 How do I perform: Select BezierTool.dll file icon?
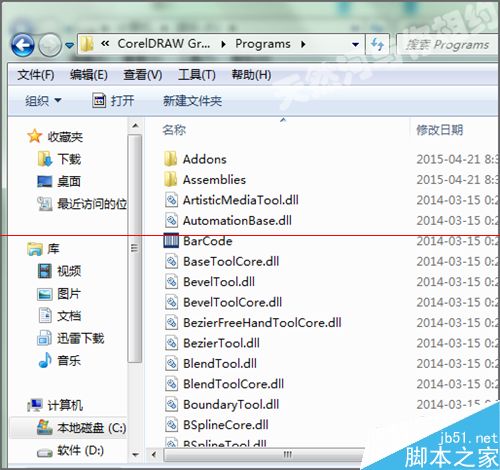(171, 343)
